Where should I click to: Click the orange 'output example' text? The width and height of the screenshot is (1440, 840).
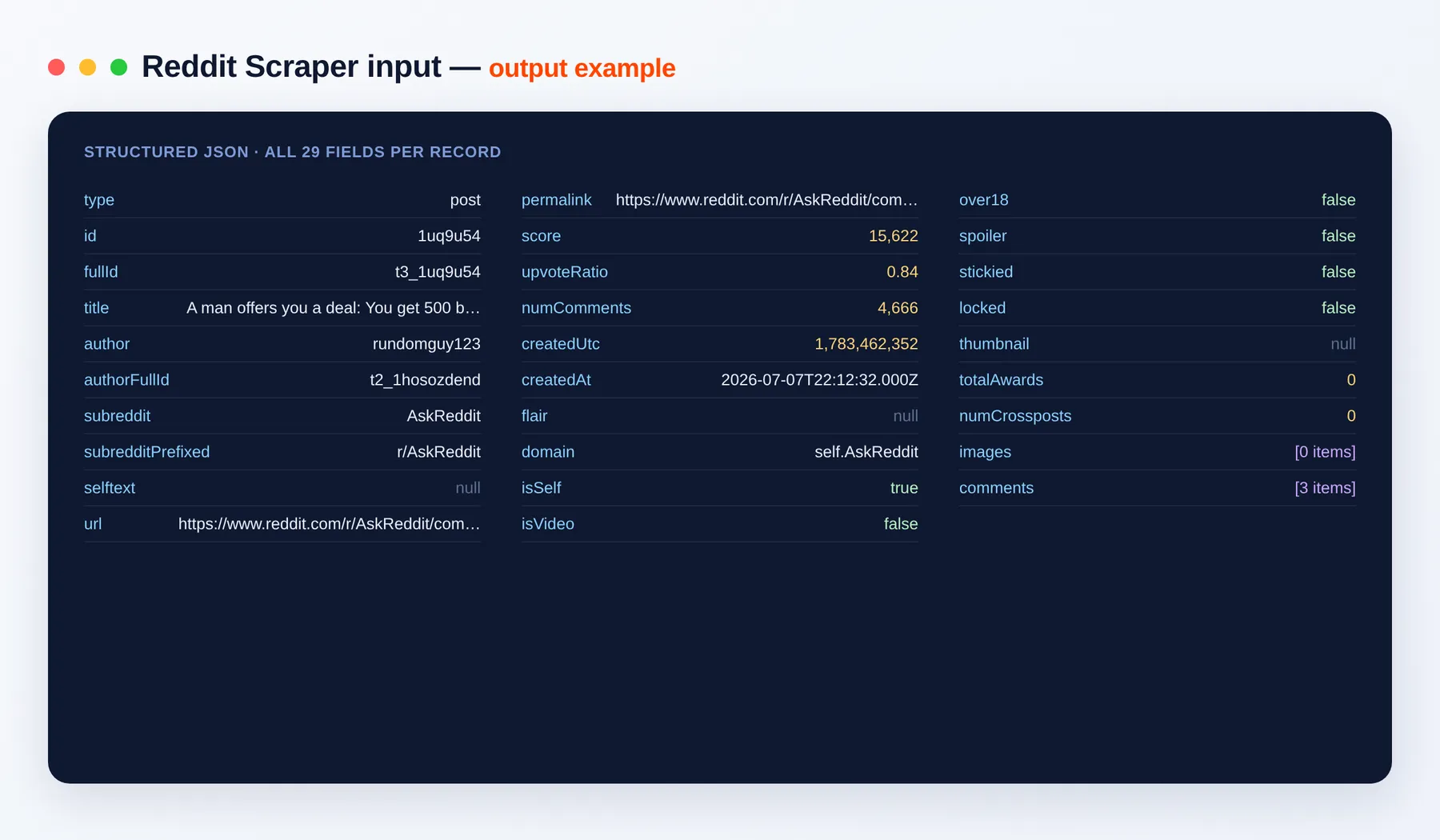point(582,69)
